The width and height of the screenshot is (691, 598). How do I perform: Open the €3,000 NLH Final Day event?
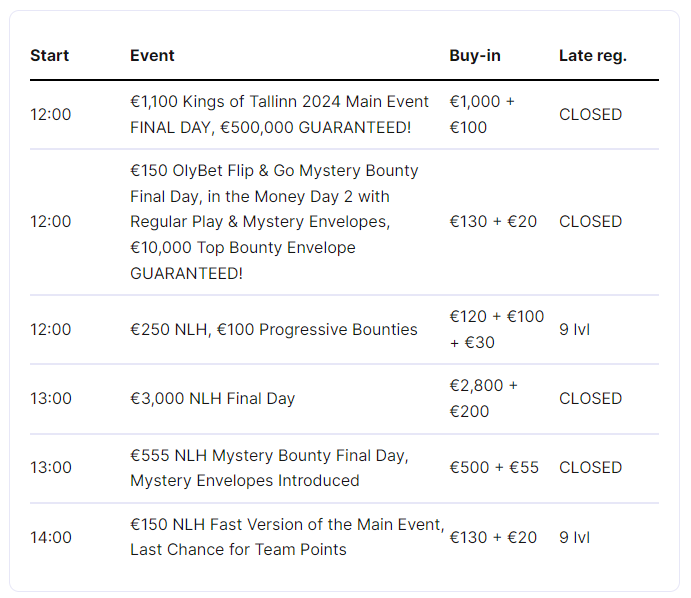(213, 398)
